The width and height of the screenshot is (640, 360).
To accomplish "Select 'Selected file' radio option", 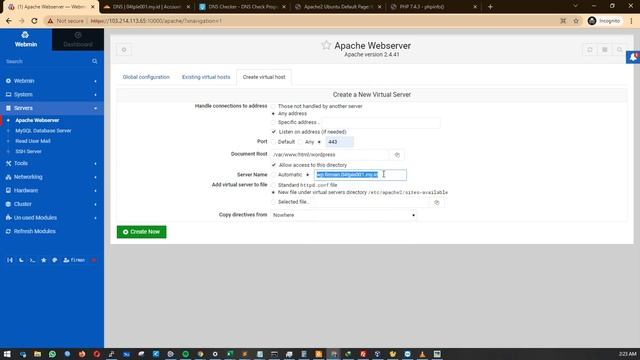I will click(x=273, y=202).
